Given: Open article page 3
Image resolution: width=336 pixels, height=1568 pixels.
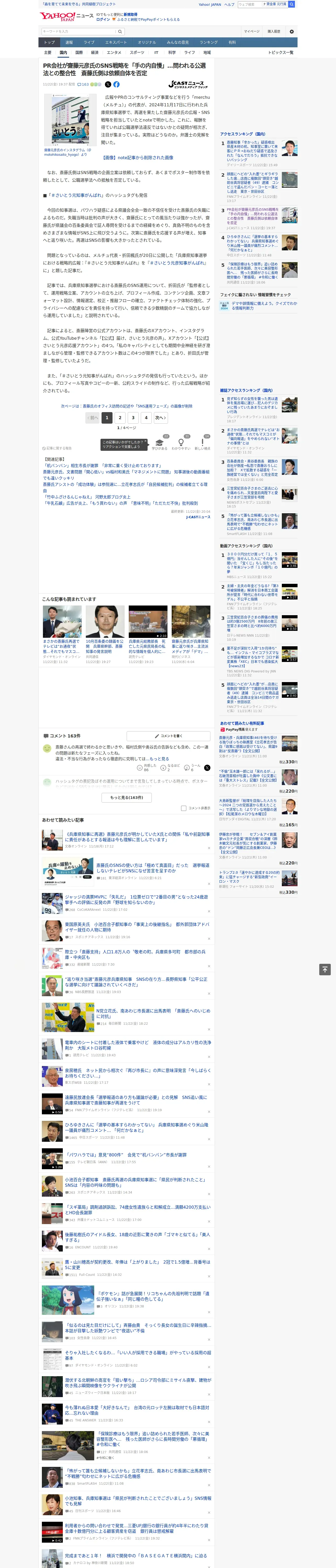Looking at the screenshot, I should point(133,418).
